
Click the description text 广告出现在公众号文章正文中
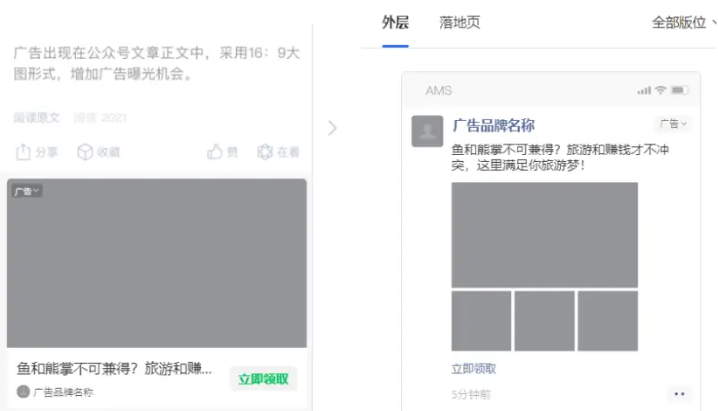click(157, 63)
